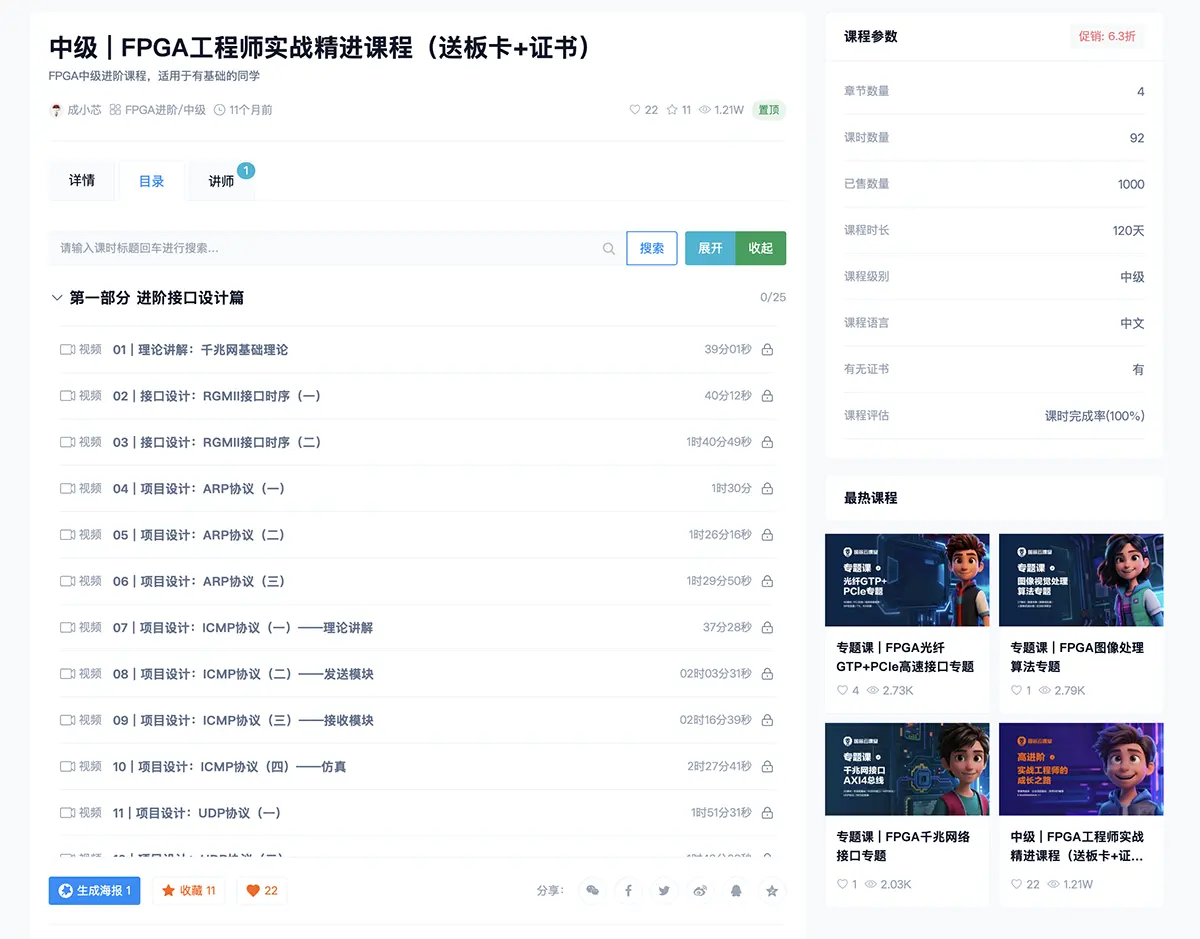Share the course on Weibo

(x=700, y=890)
